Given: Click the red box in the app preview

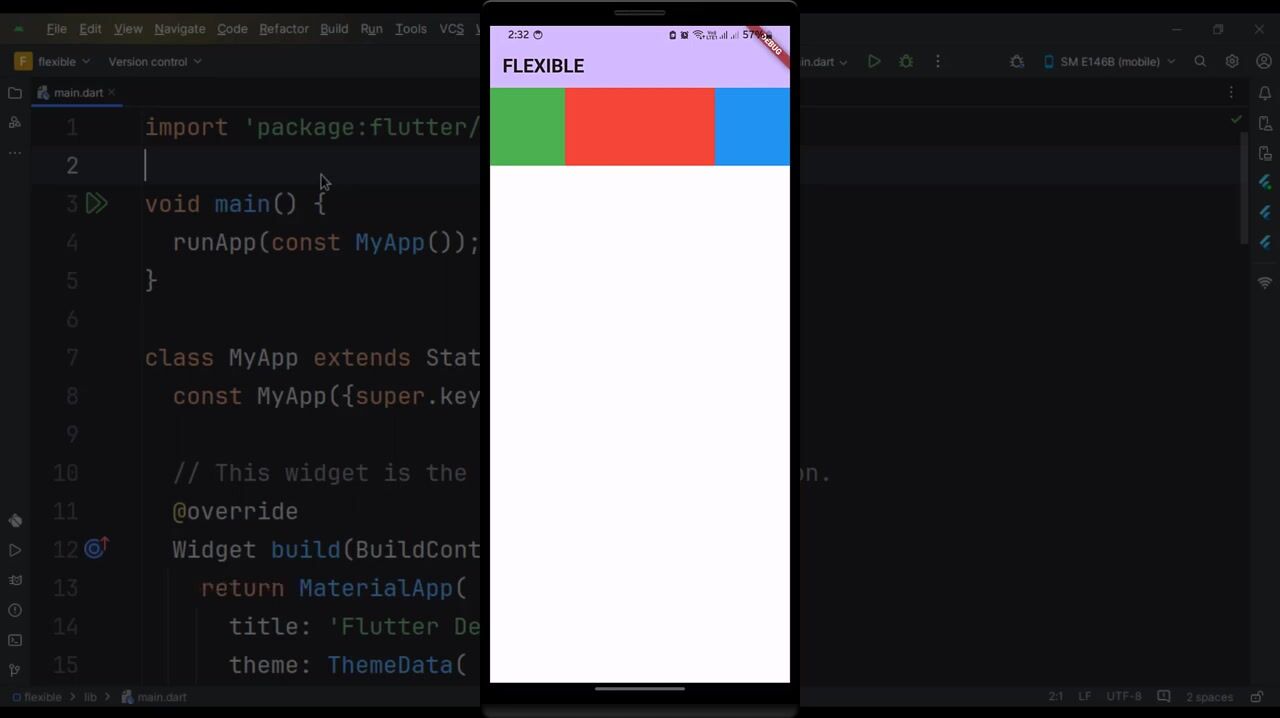Looking at the screenshot, I should pyautogui.click(x=640, y=127).
